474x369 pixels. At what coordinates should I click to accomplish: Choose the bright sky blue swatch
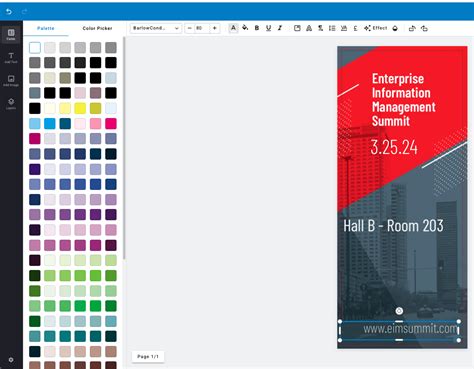(x=50, y=124)
